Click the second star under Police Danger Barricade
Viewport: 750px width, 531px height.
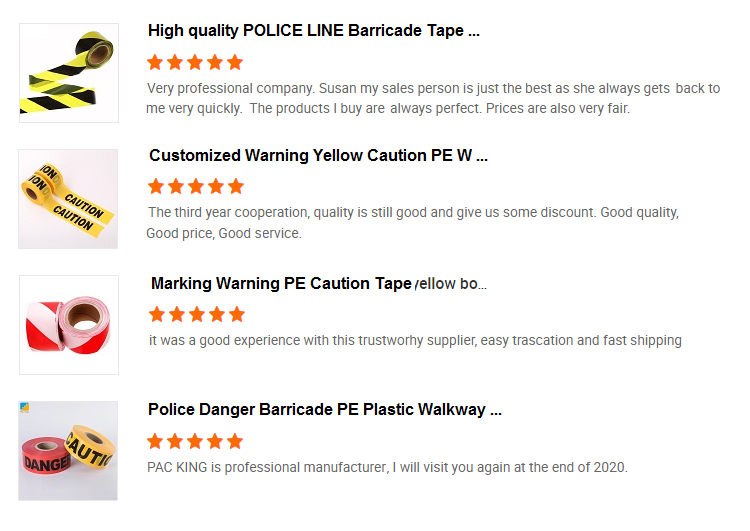175,441
